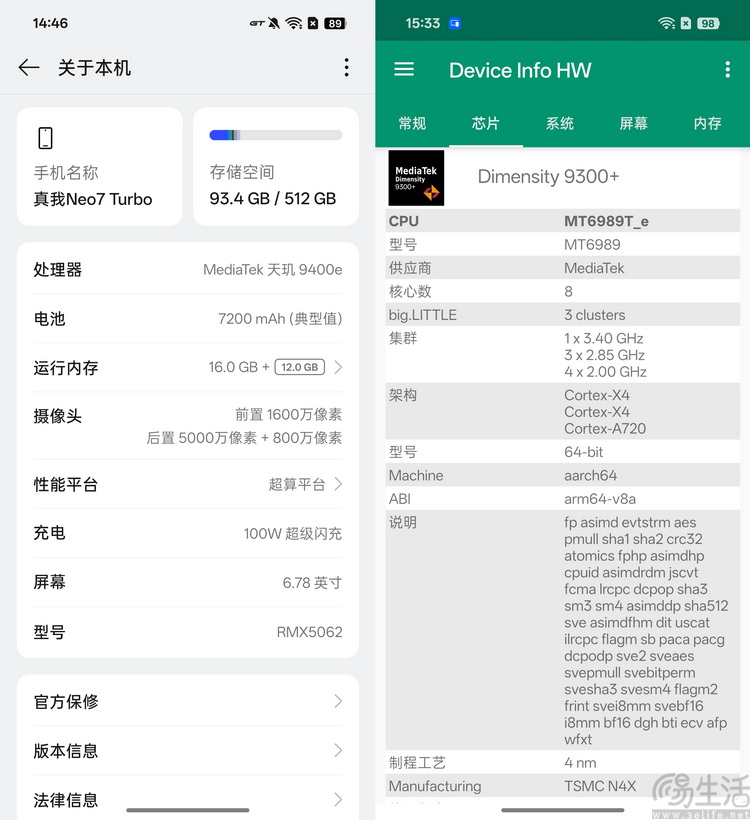Tap the MT6989 model value

point(592,245)
